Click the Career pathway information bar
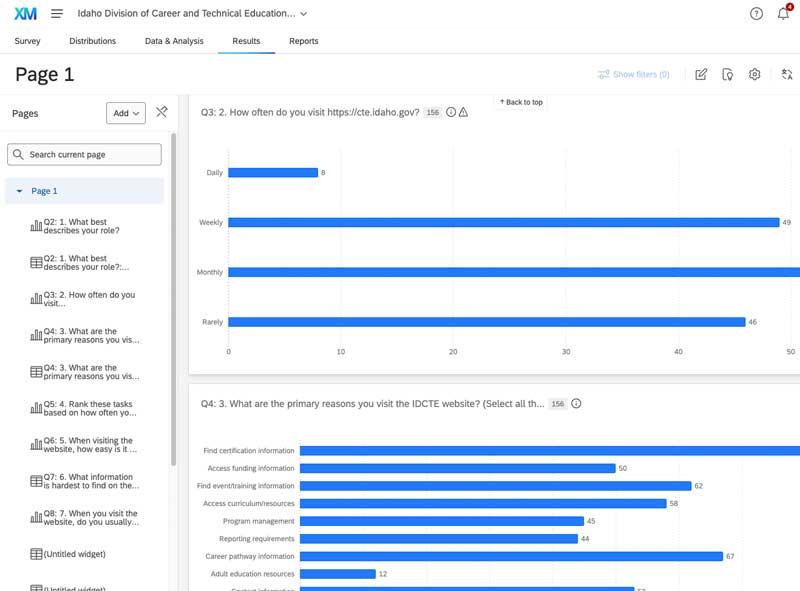Image resolution: width=800 pixels, height=591 pixels. point(511,556)
